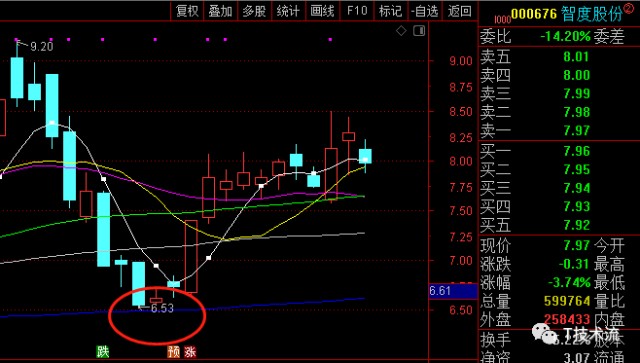
Task: Click the last cyan candlestick near 8.00
Action: [x=365, y=156]
